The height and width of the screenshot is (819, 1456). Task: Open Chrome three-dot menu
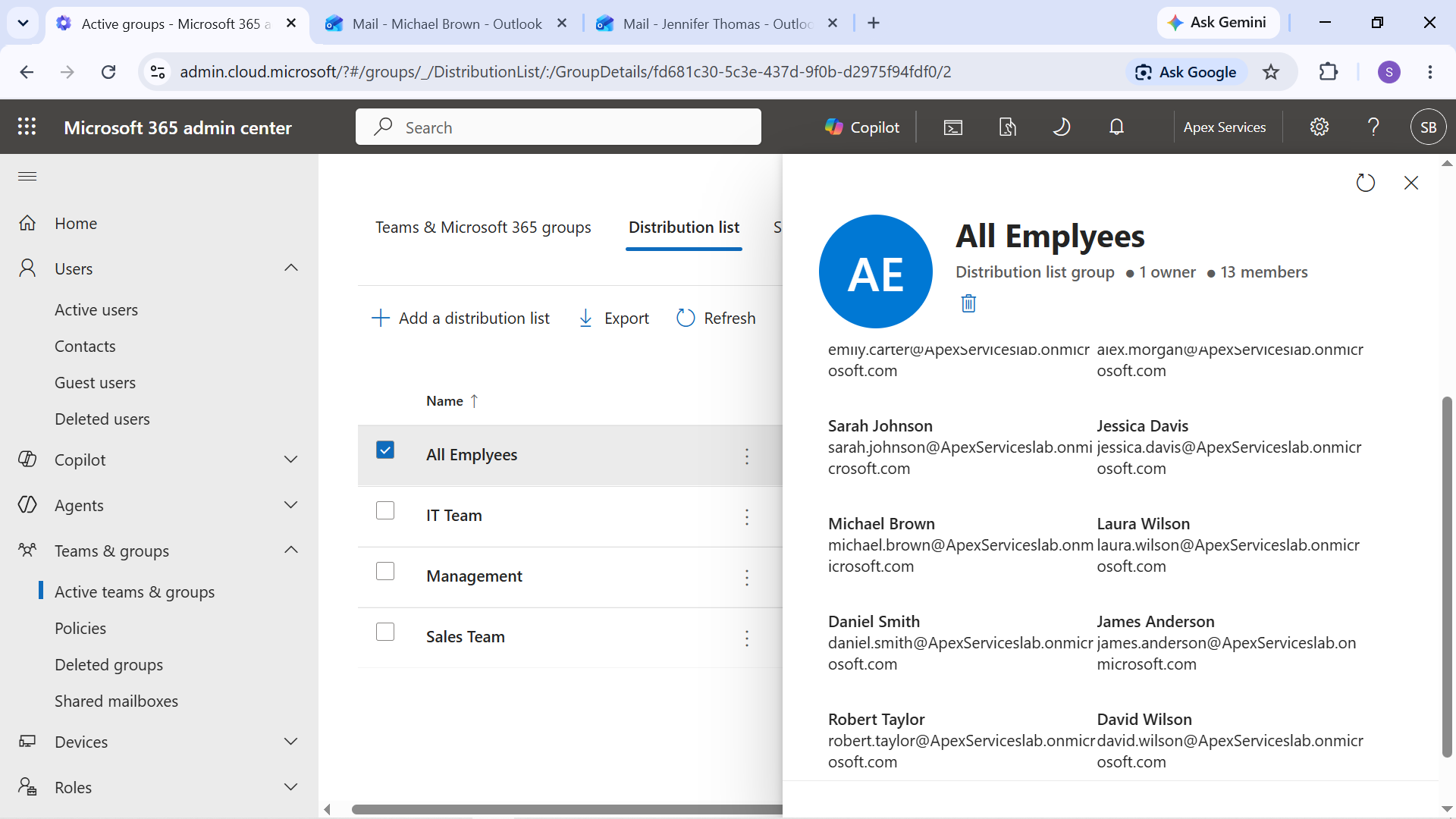pos(1430,72)
